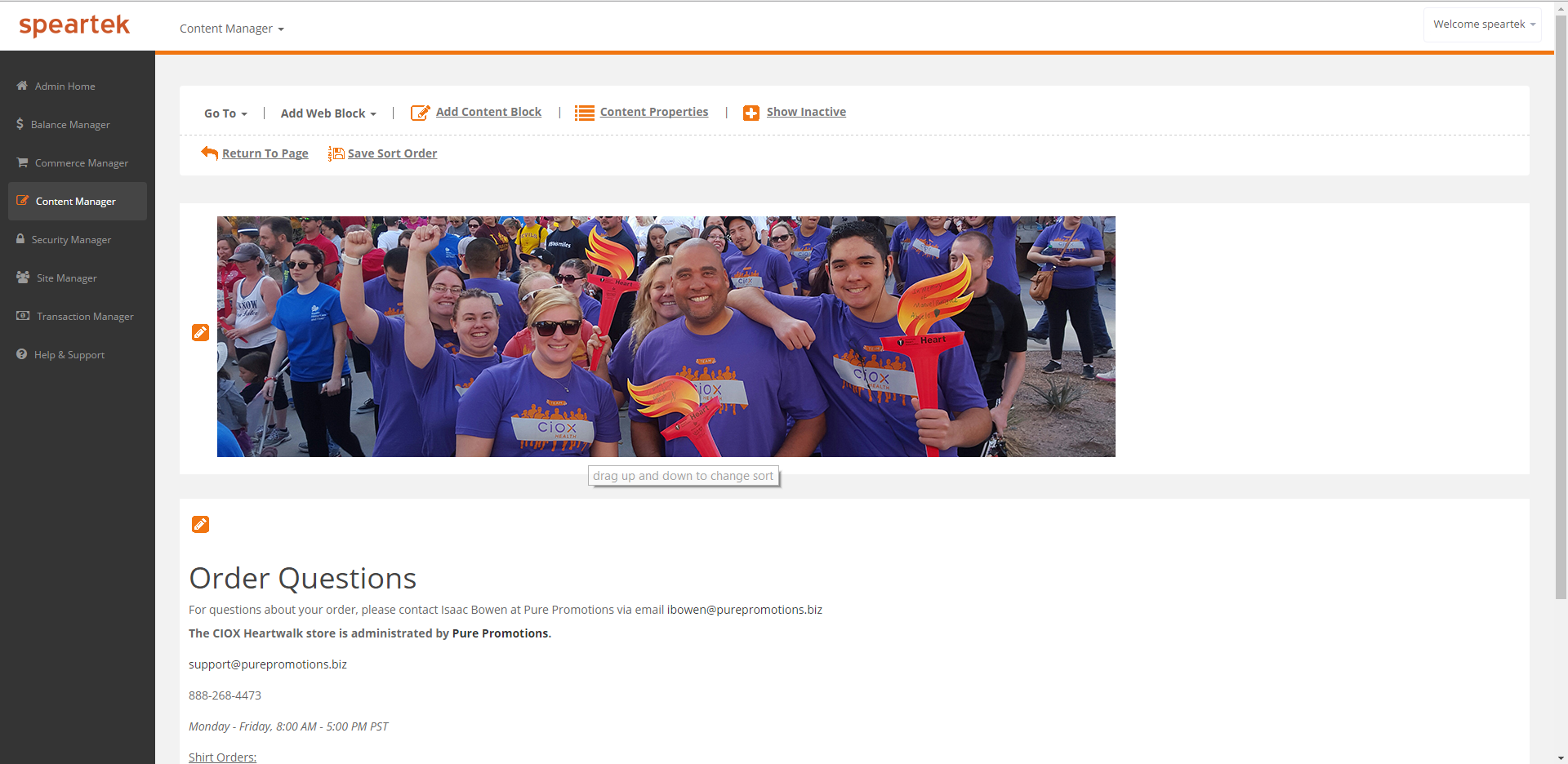The width and height of the screenshot is (1568, 764).
Task: Open the Welcome speartek user menu
Action: click(1483, 24)
